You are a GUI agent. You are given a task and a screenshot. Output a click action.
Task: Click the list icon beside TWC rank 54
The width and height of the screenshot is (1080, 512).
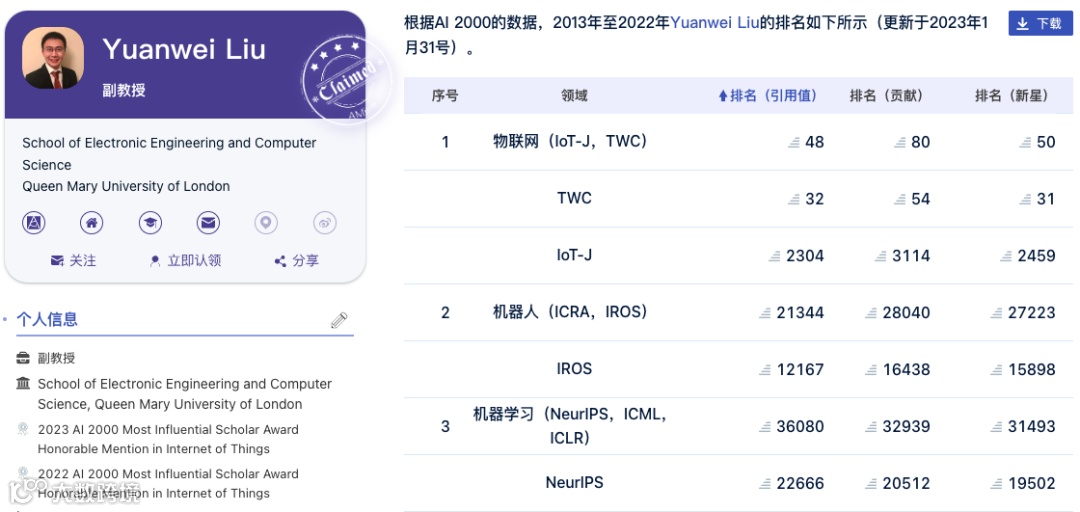pos(900,198)
